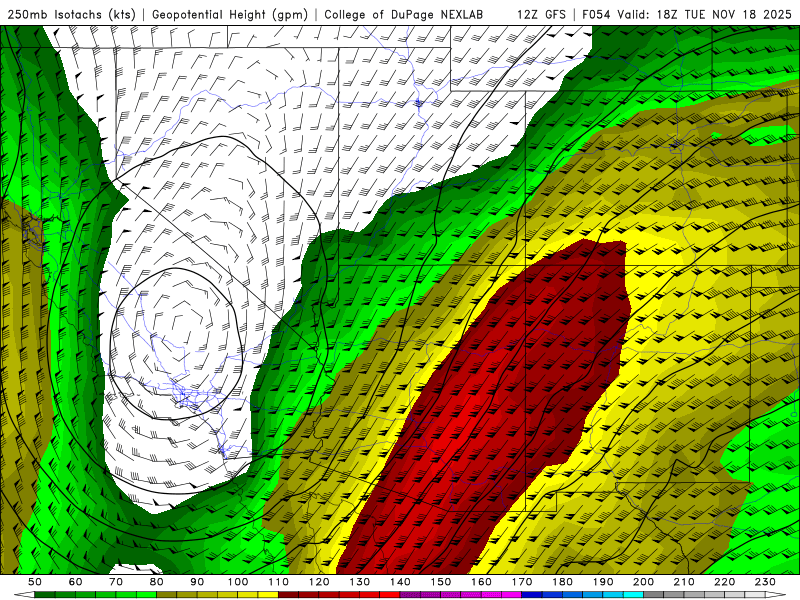Image resolution: width=800 pixels, height=600 pixels.
Task: Click the '130' color bar label
Action: coord(359,582)
